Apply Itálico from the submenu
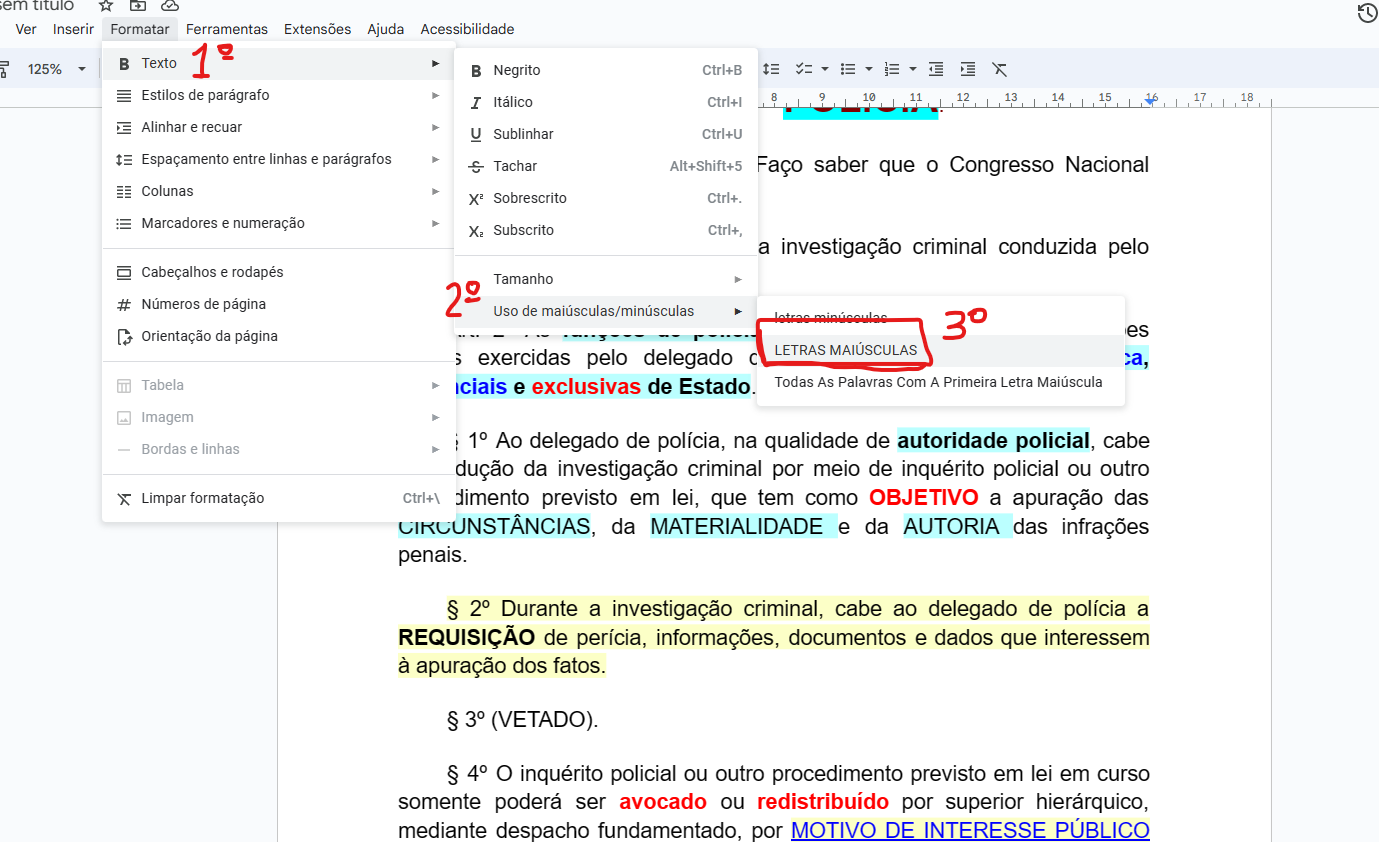1379x842 pixels. [x=606, y=102]
